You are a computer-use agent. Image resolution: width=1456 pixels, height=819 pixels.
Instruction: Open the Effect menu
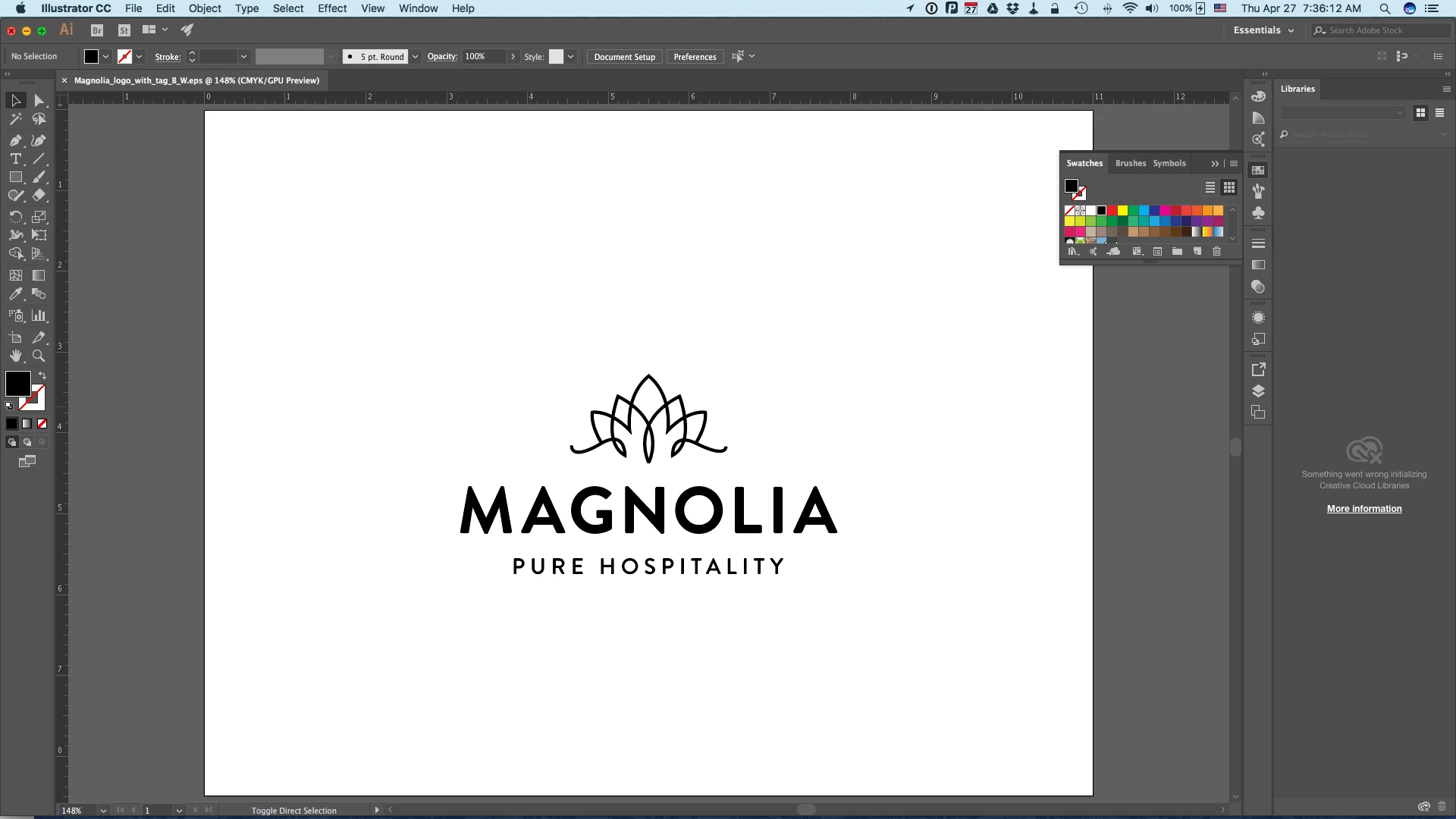tap(332, 8)
